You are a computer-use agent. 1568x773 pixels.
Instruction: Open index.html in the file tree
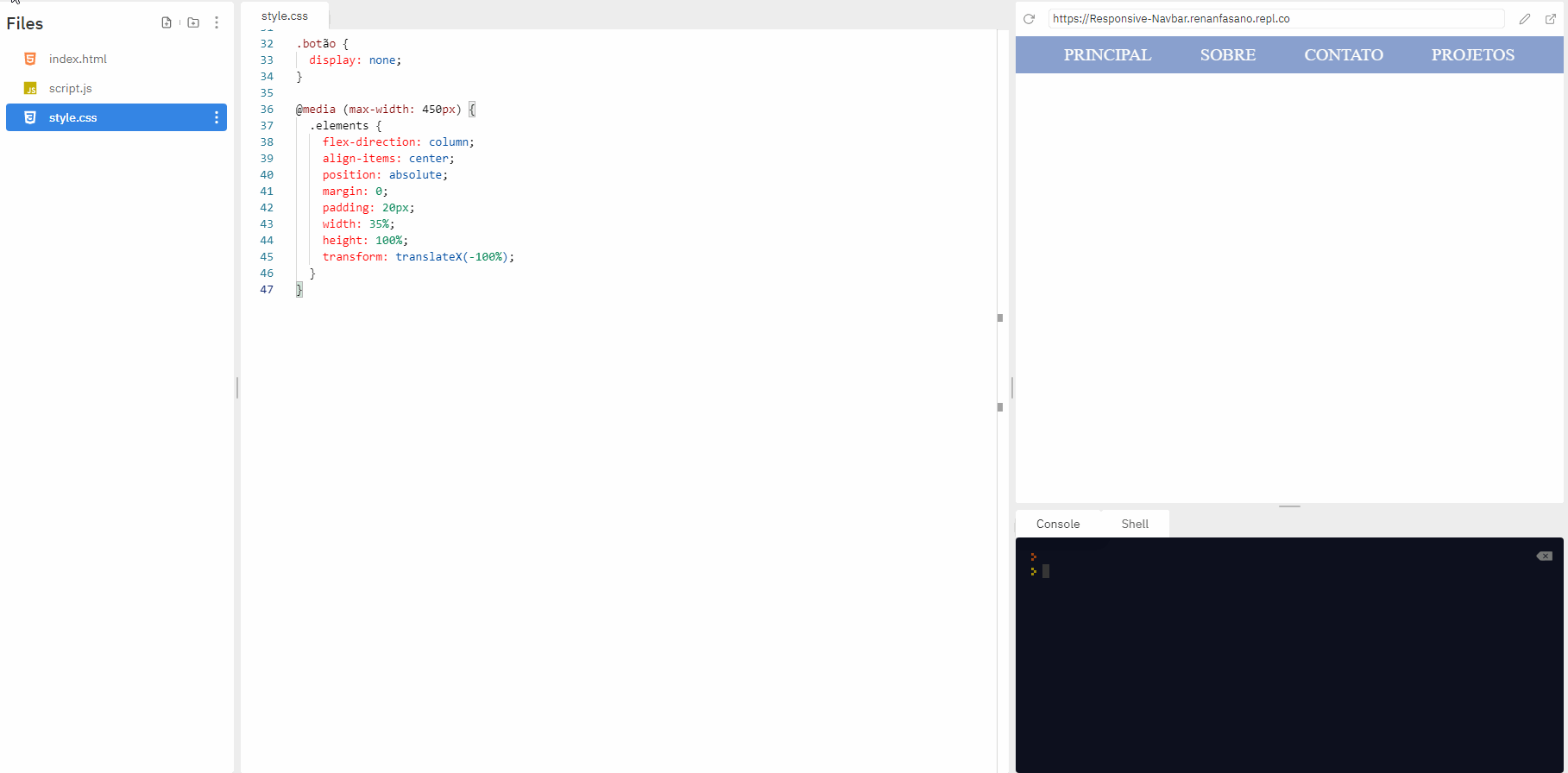(116, 59)
